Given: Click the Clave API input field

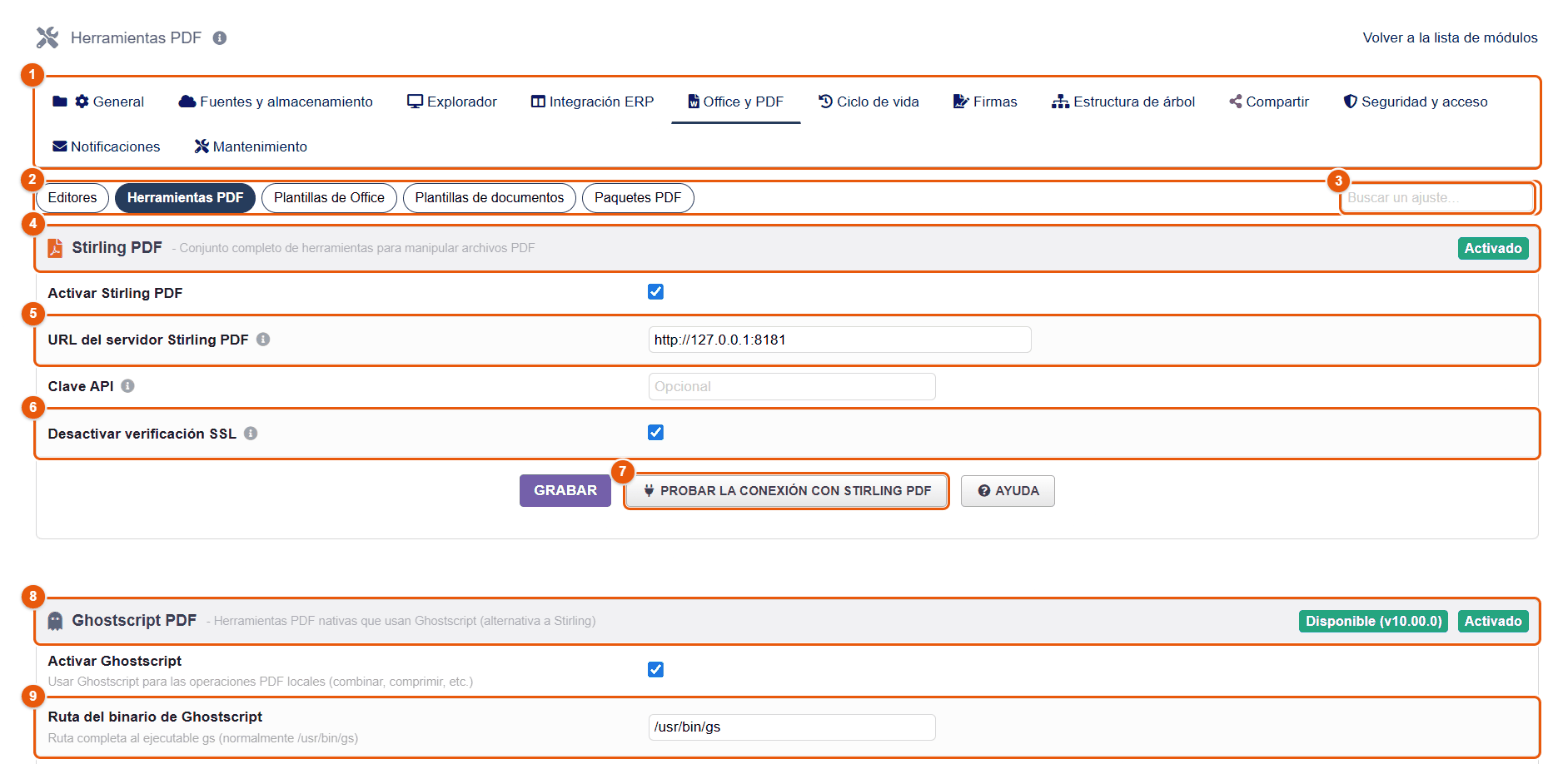Looking at the screenshot, I should [792, 386].
